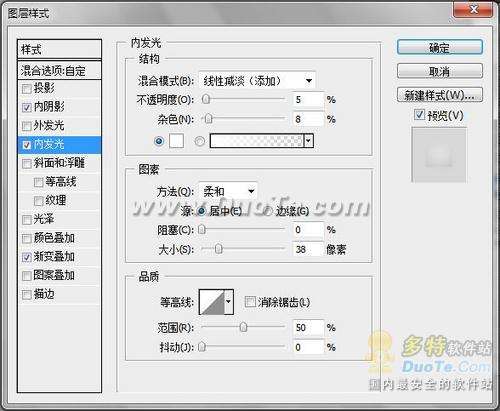Select the 描边 effect label in list
Image resolution: width=500 pixels, height=411 pixels.
[44, 294]
